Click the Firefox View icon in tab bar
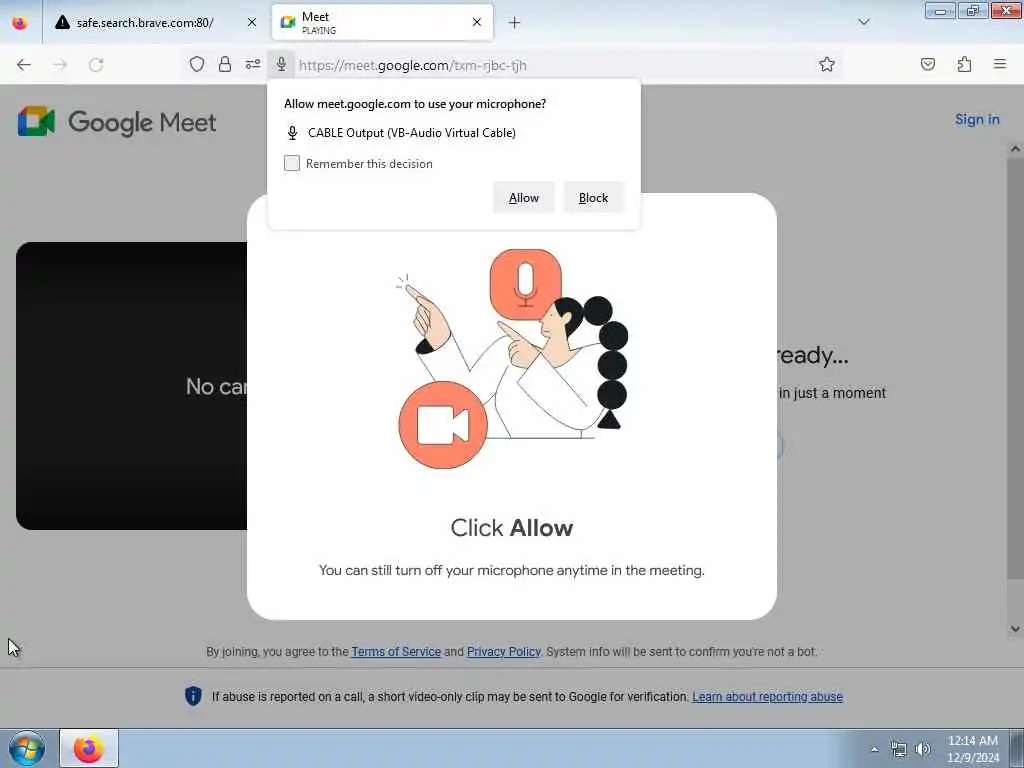 coord(20,22)
